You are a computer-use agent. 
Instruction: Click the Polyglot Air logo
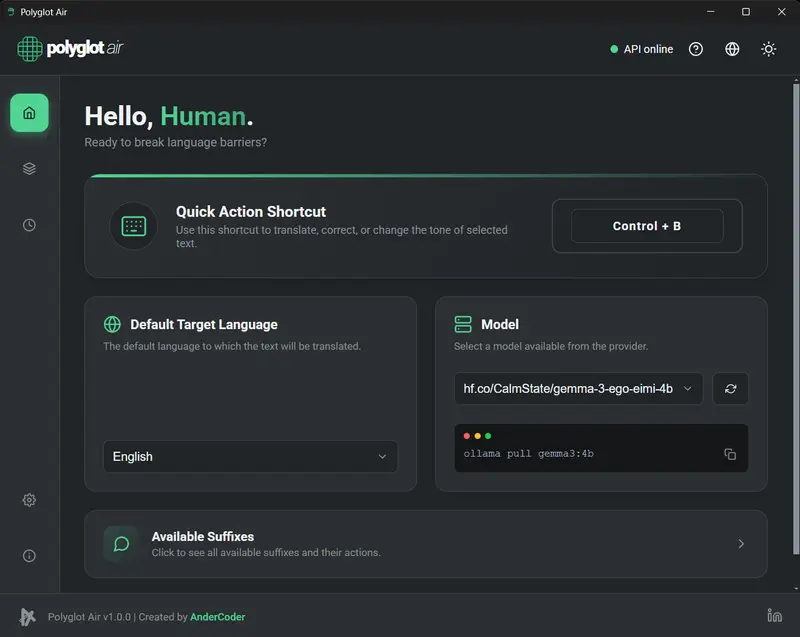[70, 49]
